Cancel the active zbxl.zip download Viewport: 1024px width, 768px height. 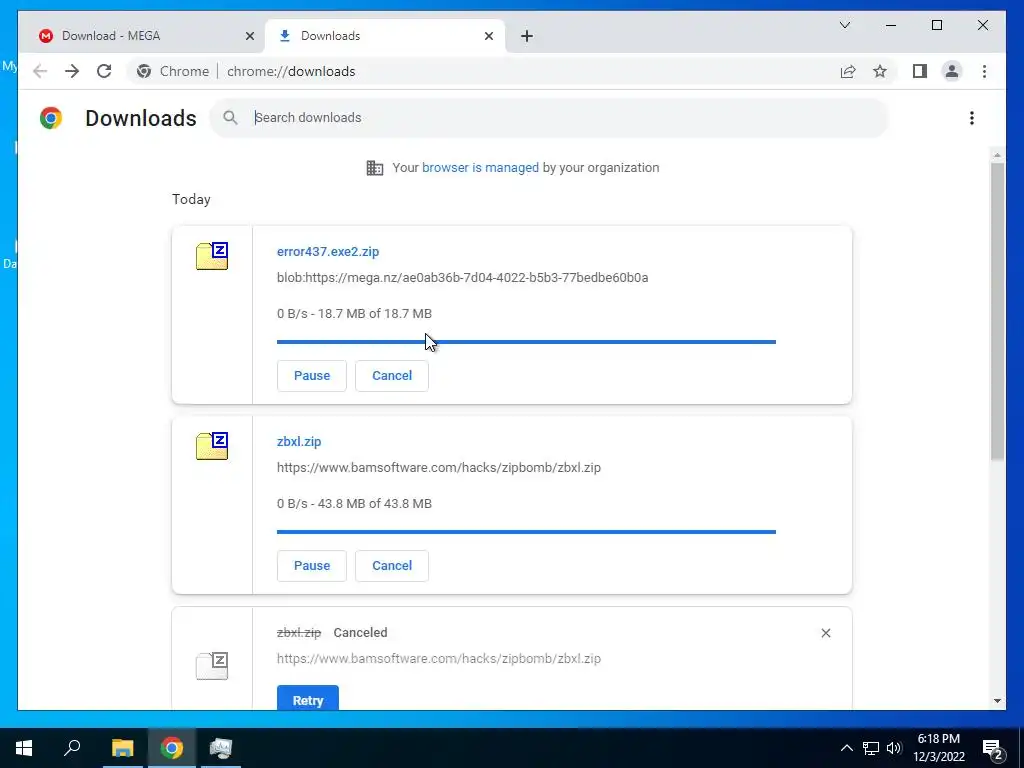click(392, 566)
